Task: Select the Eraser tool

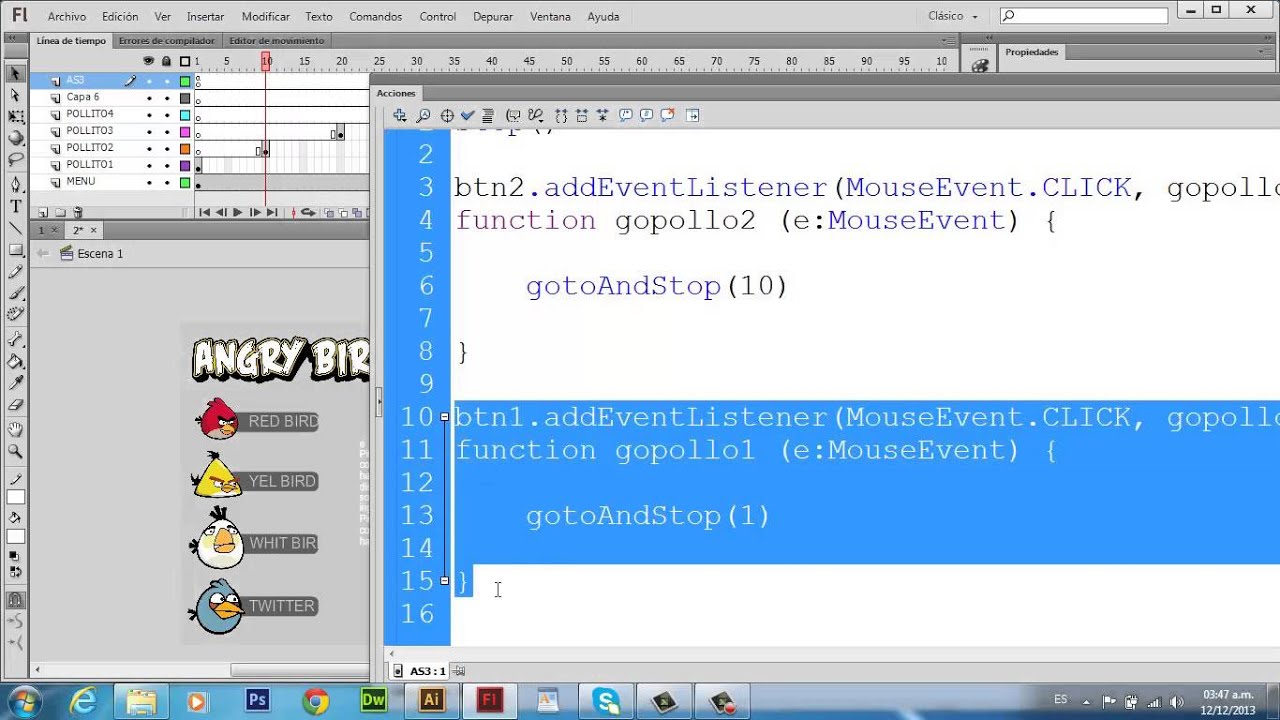Action: pos(15,406)
